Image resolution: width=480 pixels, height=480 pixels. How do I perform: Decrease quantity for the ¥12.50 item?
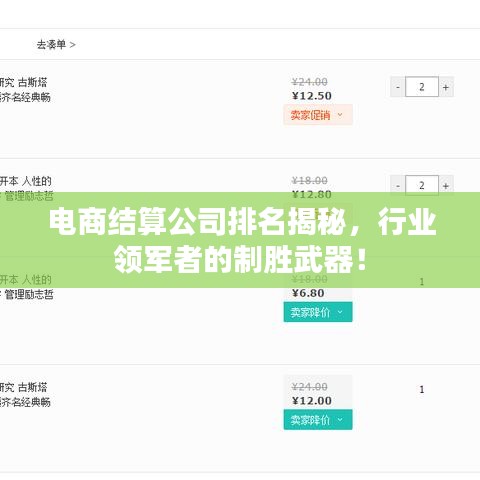coord(398,87)
